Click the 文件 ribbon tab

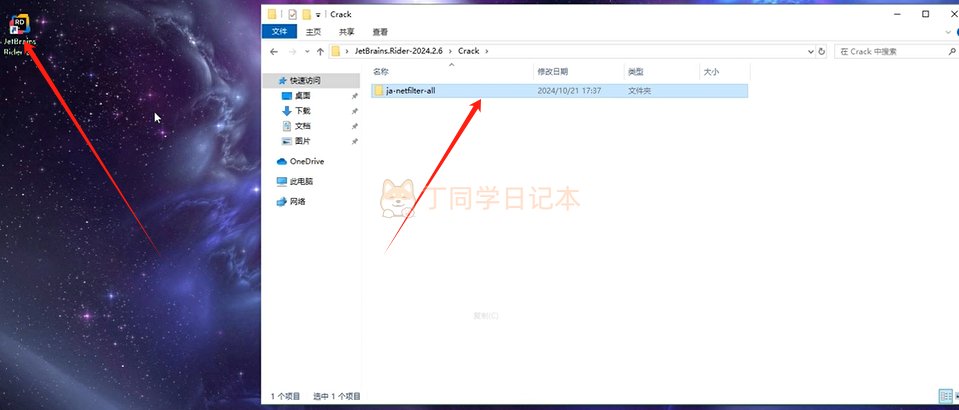click(x=280, y=32)
